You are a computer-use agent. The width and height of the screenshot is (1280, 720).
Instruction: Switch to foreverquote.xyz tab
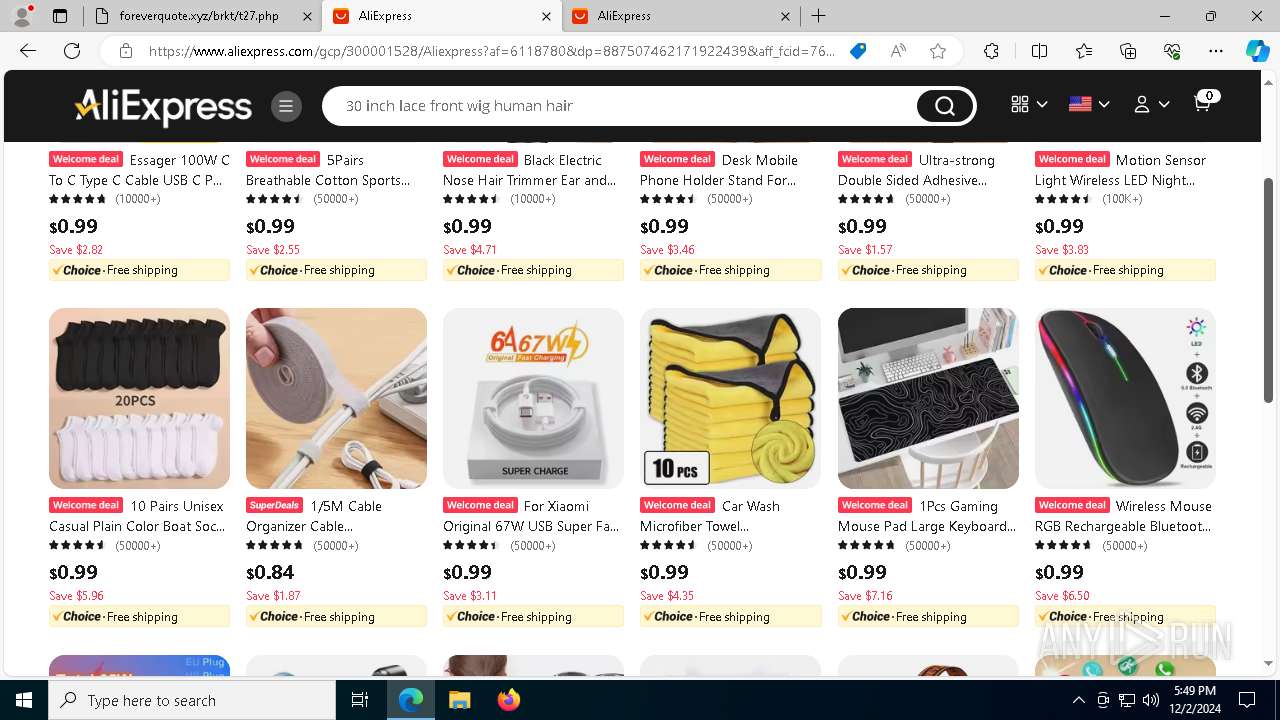(x=202, y=16)
